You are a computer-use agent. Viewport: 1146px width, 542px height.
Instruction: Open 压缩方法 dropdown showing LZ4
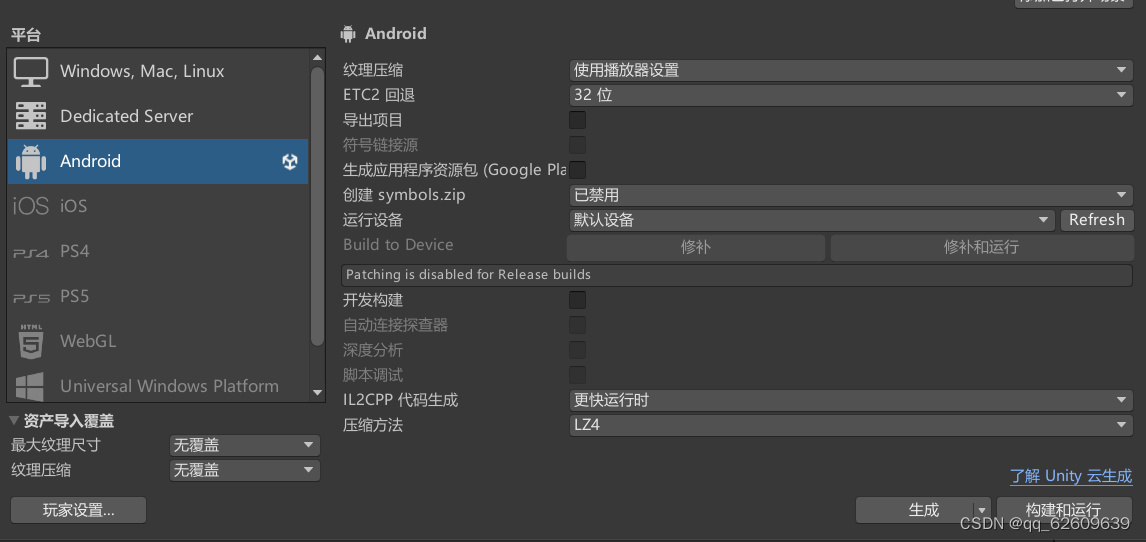851,425
